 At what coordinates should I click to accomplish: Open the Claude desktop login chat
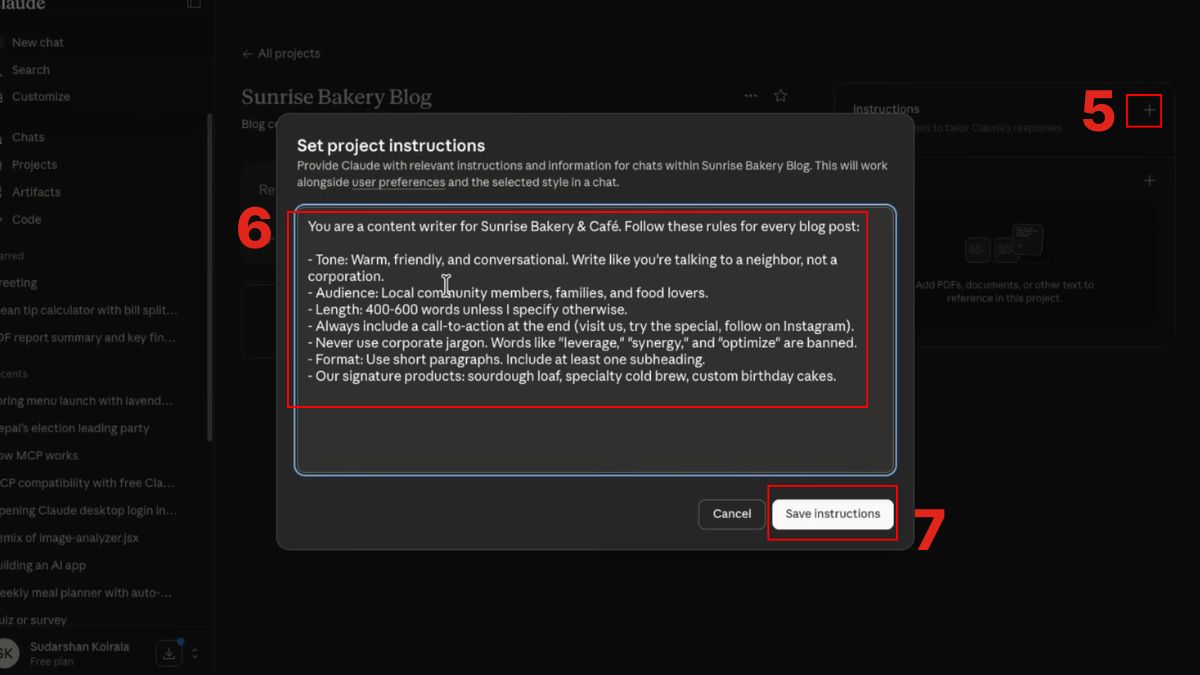(88, 510)
